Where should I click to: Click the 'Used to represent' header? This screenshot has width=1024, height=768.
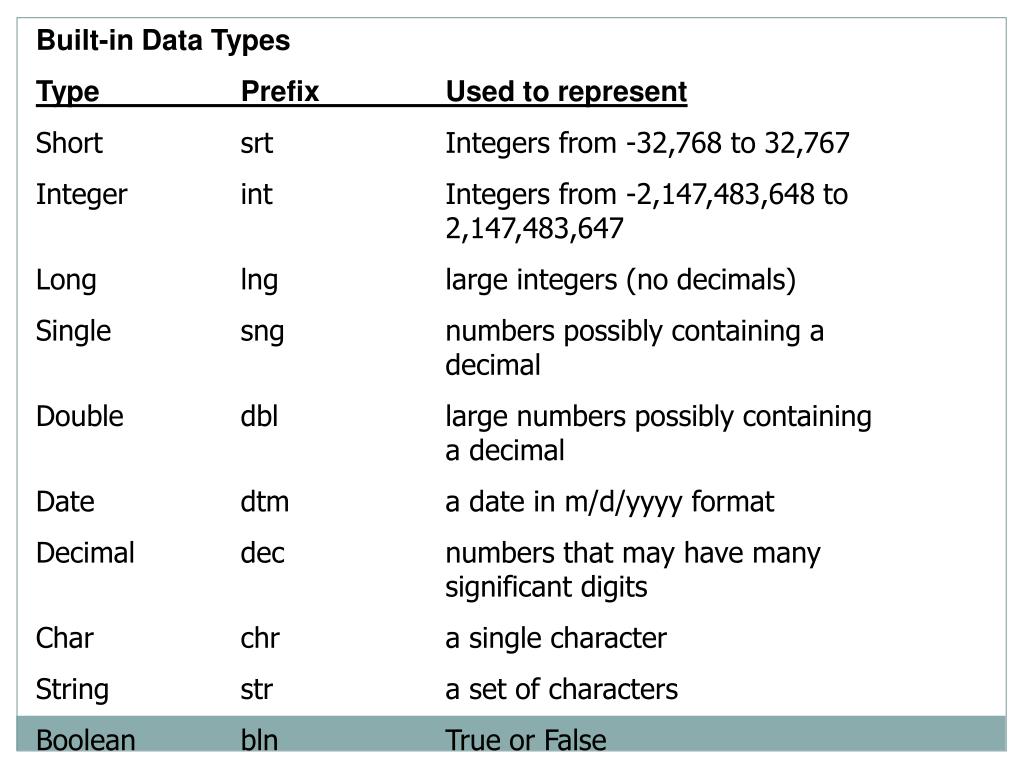pyautogui.click(x=566, y=91)
